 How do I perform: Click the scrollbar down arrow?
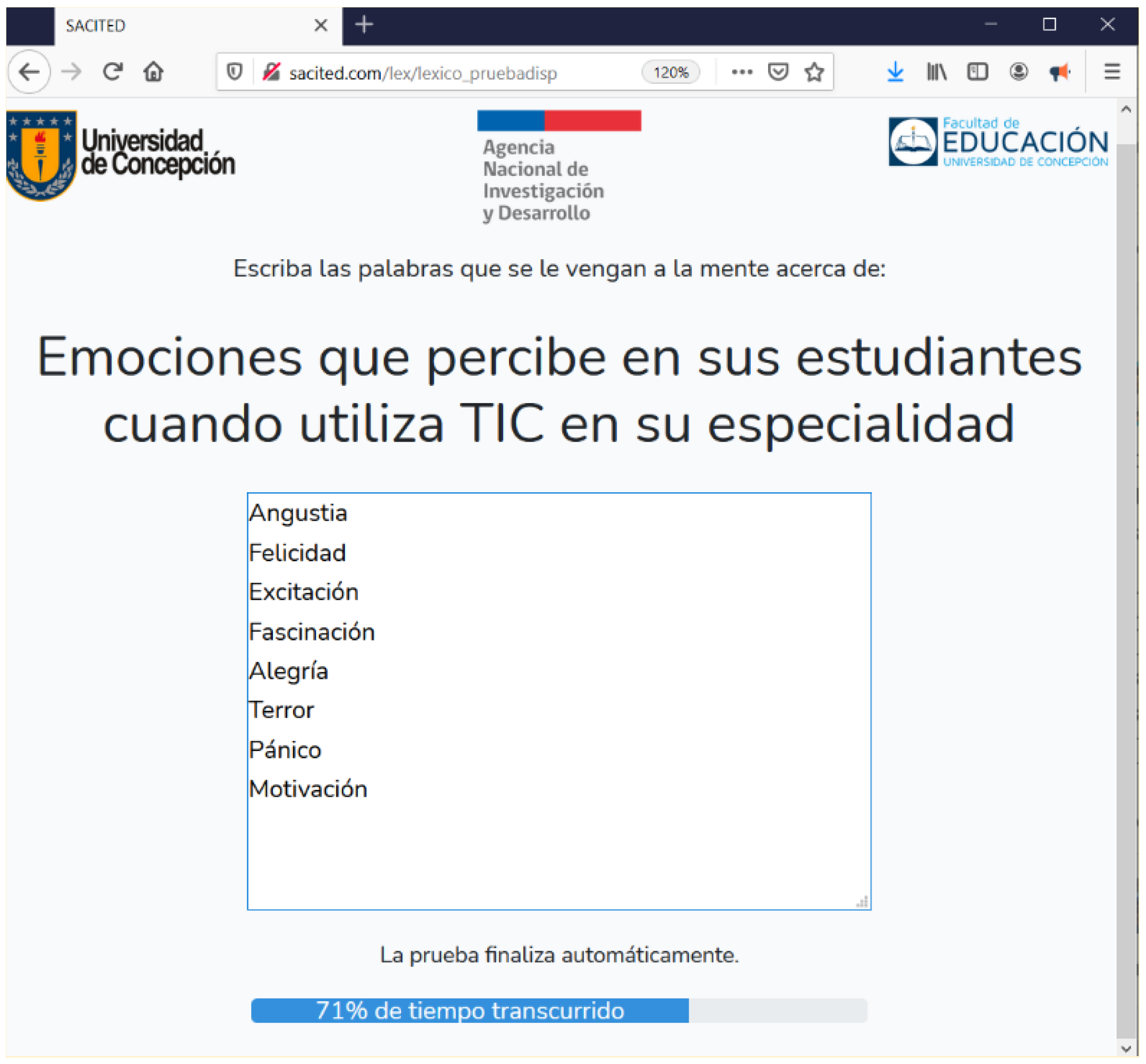[x=1126, y=1049]
